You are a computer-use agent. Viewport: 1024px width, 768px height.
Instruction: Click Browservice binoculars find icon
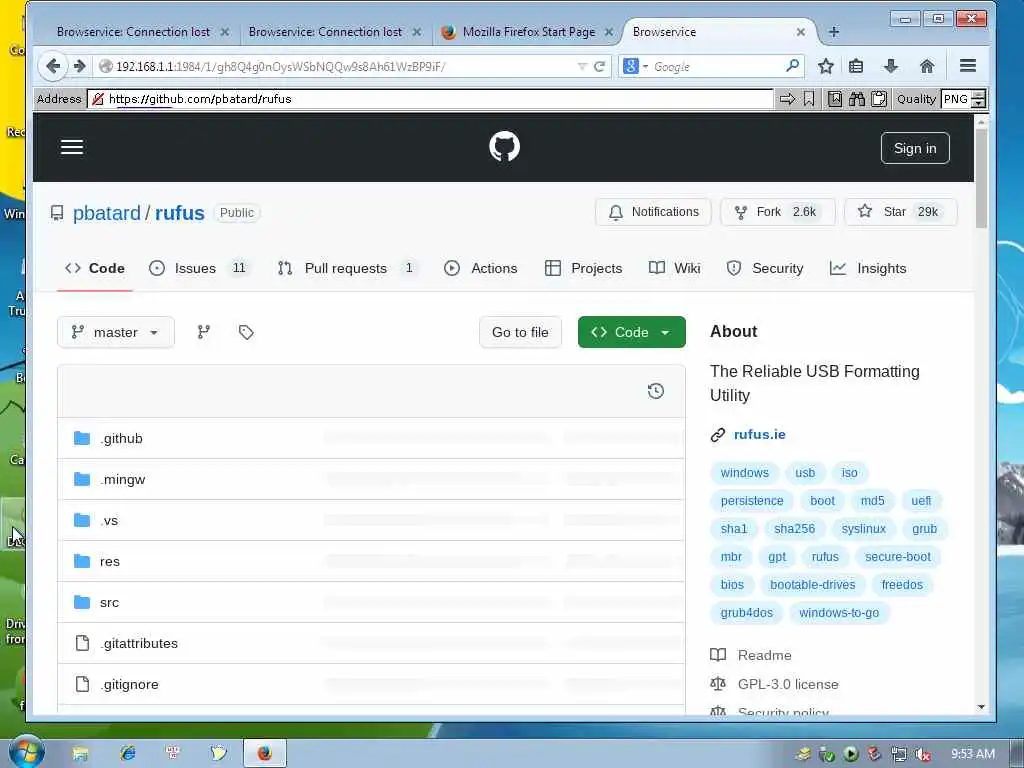[857, 99]
